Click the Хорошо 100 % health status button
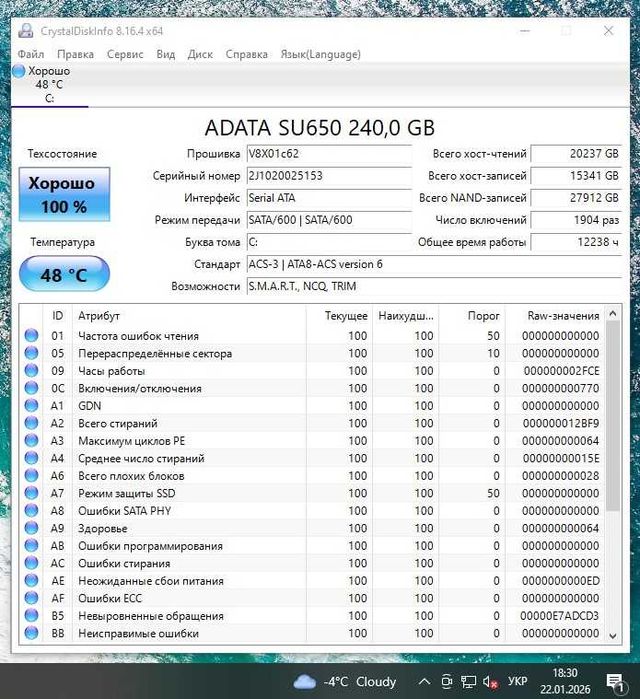 [64, 194]
